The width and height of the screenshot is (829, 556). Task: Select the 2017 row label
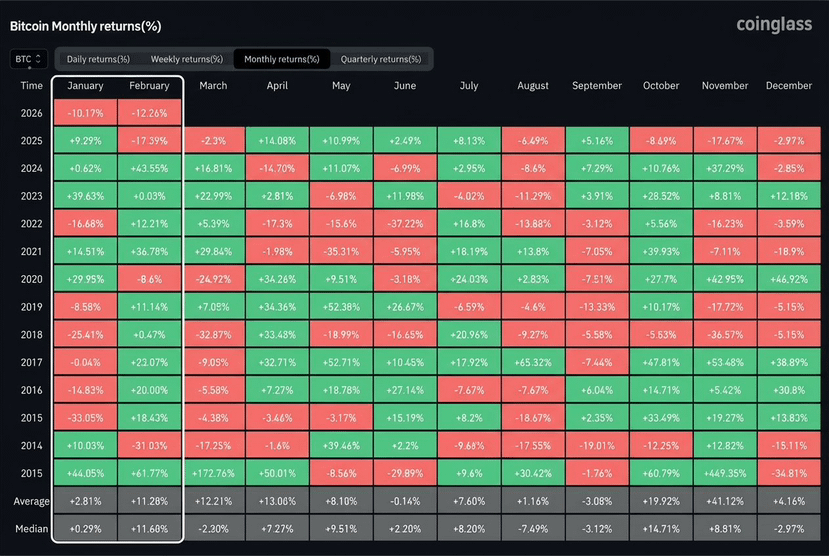[31, 363]
